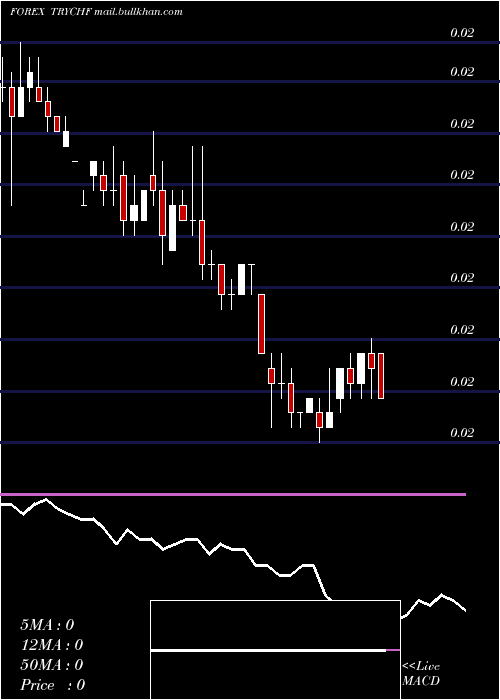This screenshot has width=500, height=700.
Task: Click the Price : 0 readout
Action: coord(52,685)
